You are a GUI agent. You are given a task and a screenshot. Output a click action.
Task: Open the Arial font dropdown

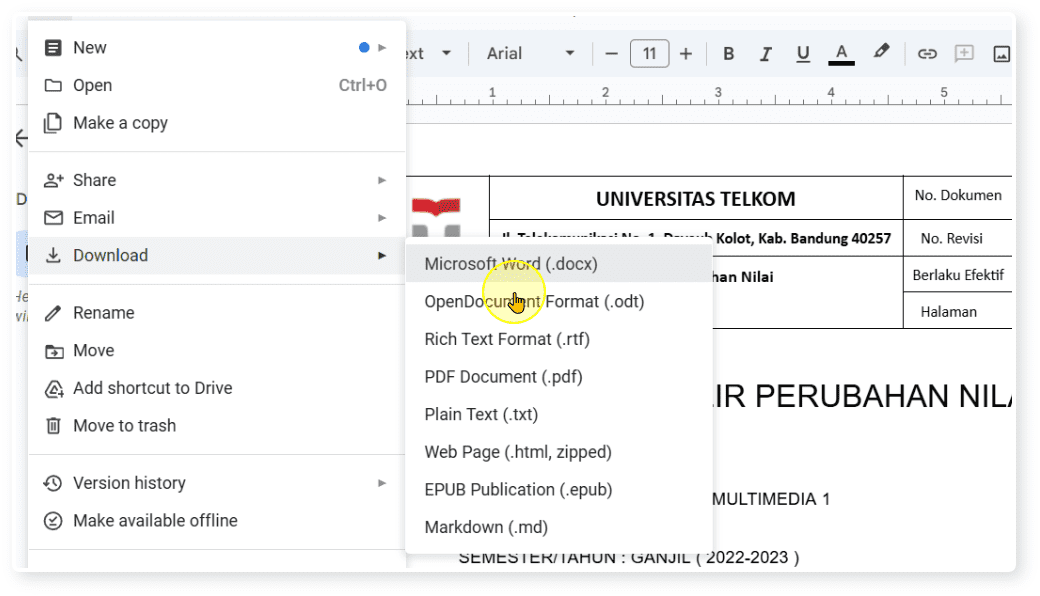[x=530, y=53]
